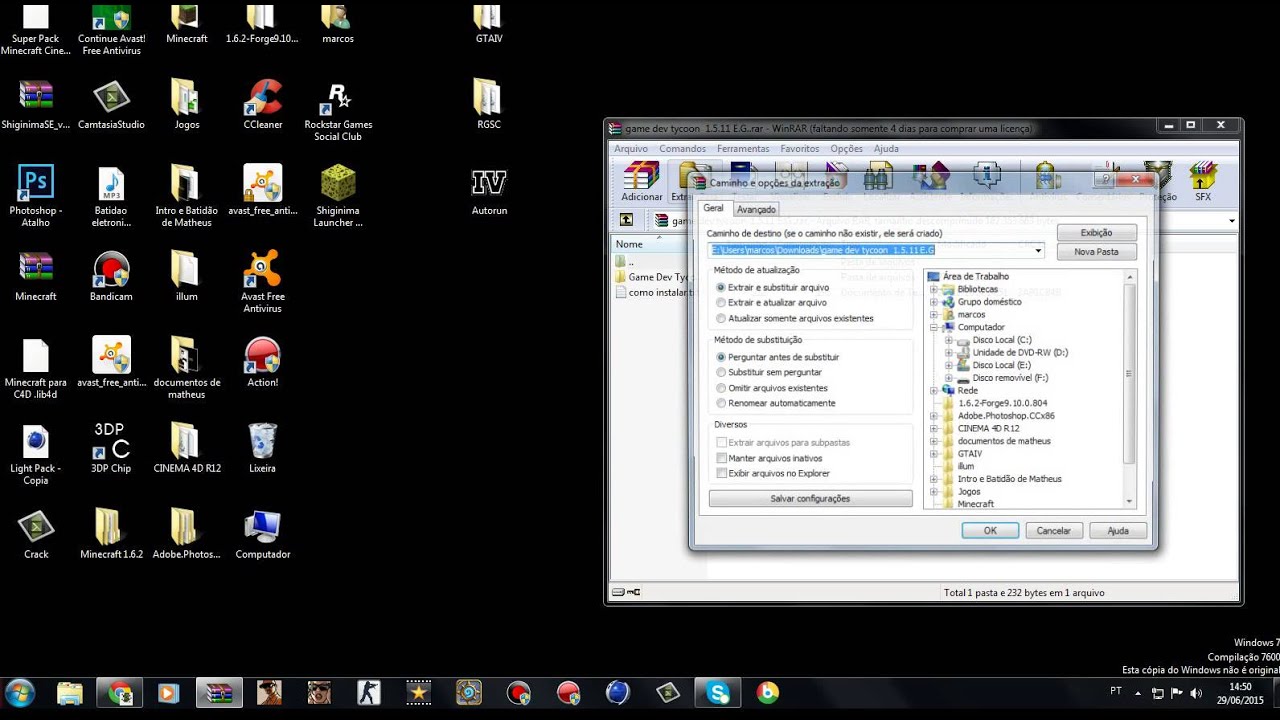This screenshot has width=1280, height=720.
Task: Expand the Disco Local (E:) node
Action: tap(949, 365)
